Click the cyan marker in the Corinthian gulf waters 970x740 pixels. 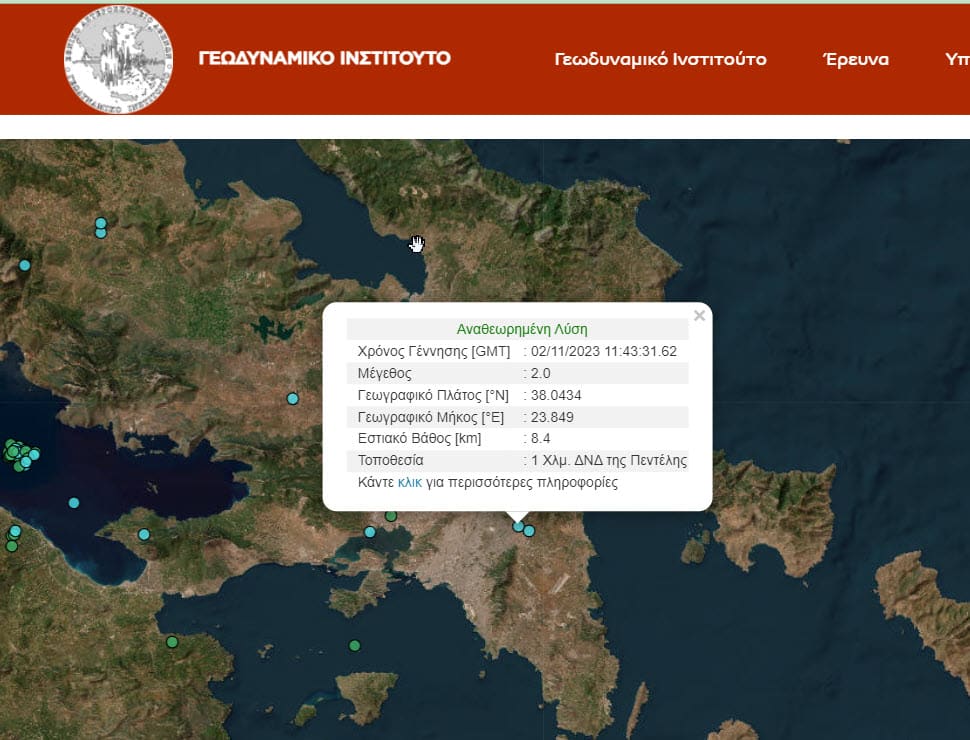point(74,503)
